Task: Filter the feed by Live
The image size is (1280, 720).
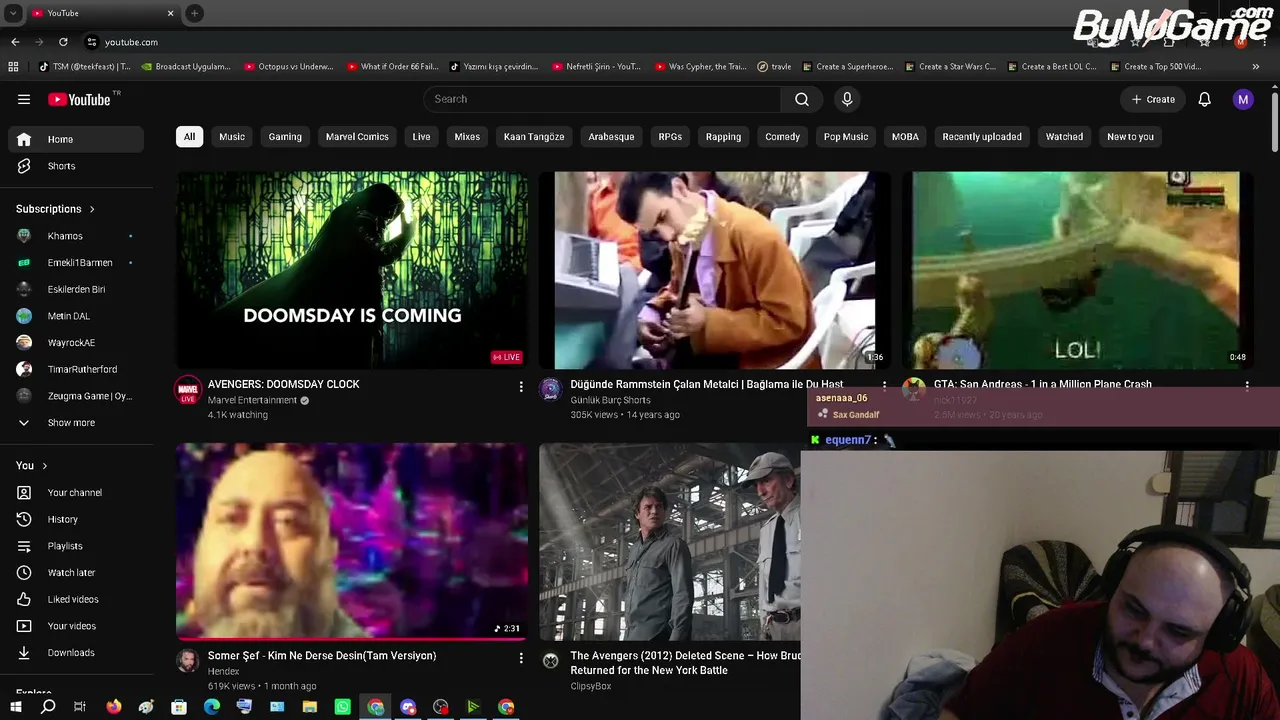Action: [422, 137]
